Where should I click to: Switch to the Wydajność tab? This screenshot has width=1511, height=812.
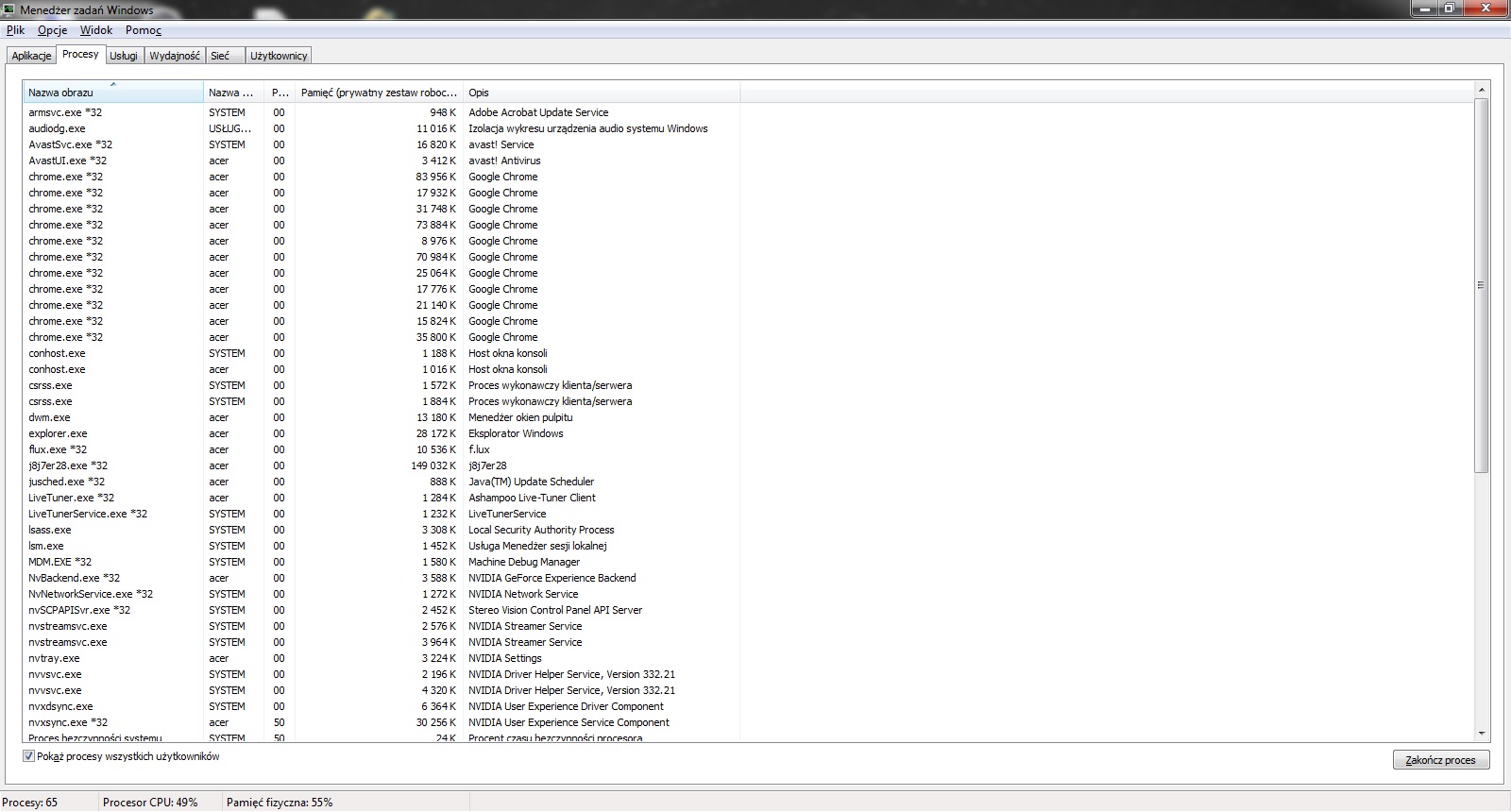[175, 56]
